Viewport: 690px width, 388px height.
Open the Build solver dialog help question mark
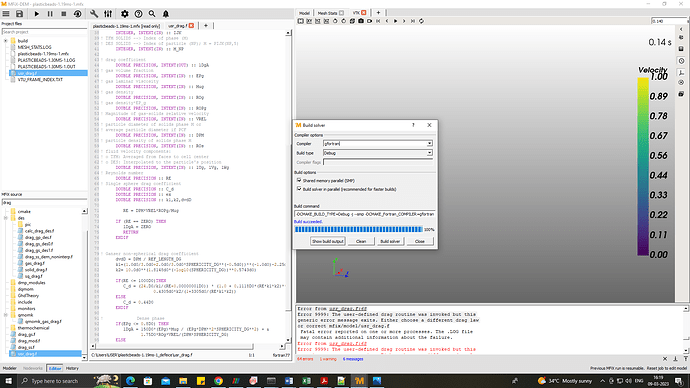coord(413,125)
